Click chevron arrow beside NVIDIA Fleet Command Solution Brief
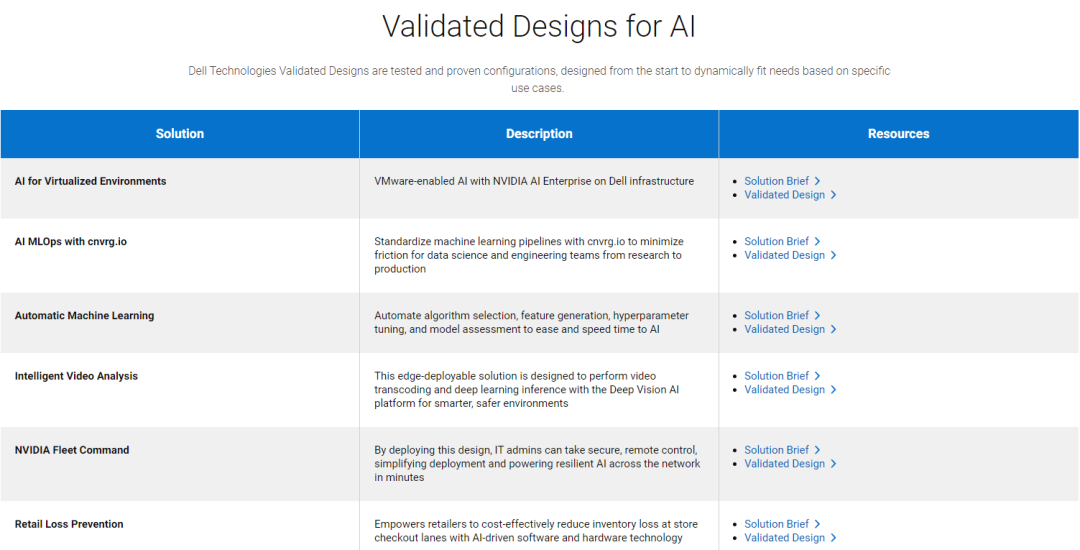 pyautogui.click(x=817, y=449)
